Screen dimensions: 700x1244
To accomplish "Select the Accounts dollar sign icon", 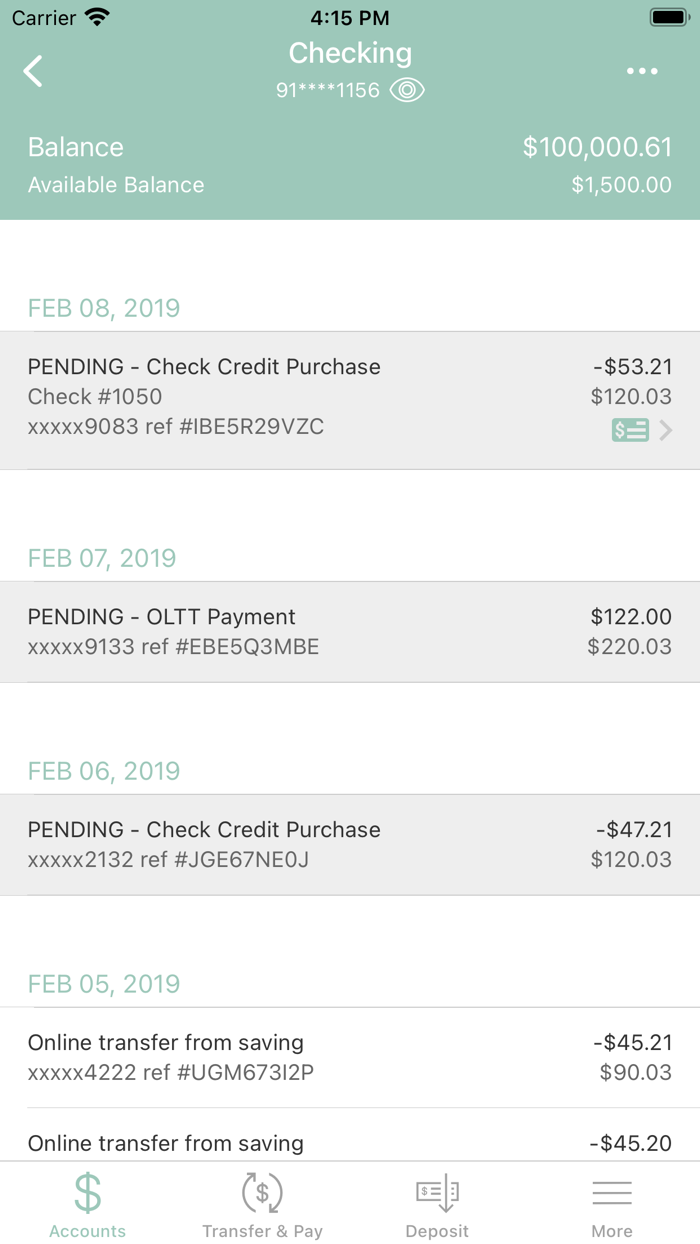I will coord(87,1191).
